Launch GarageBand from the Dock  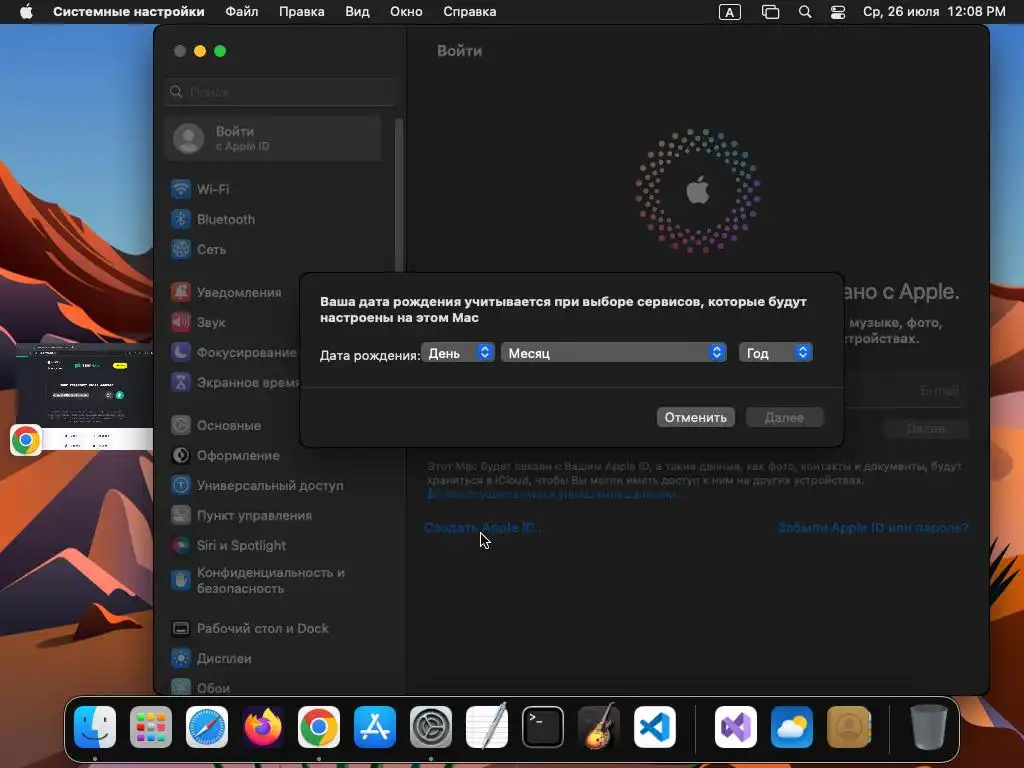[x=599, y=727]
